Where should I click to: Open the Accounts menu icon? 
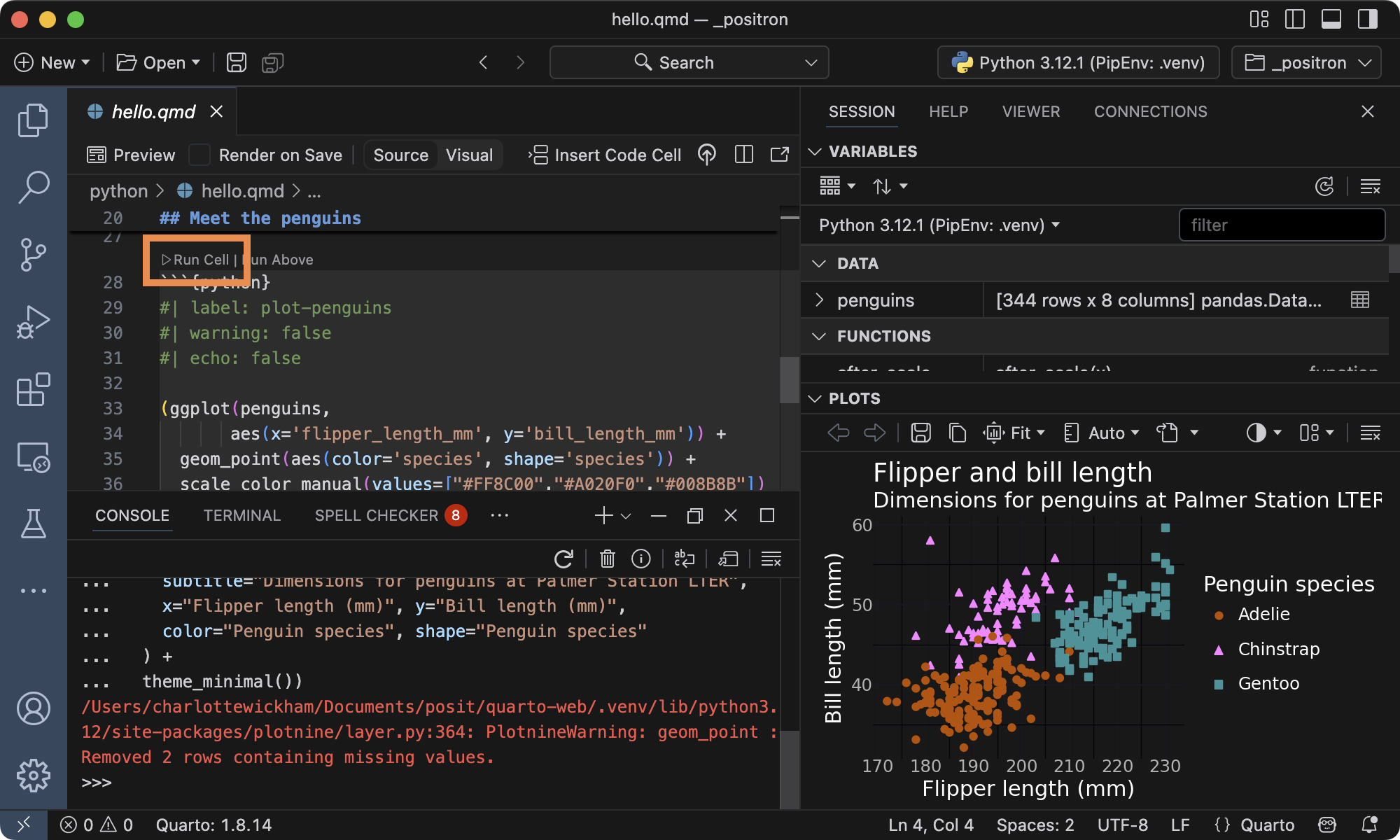click(x=33, y=708)
